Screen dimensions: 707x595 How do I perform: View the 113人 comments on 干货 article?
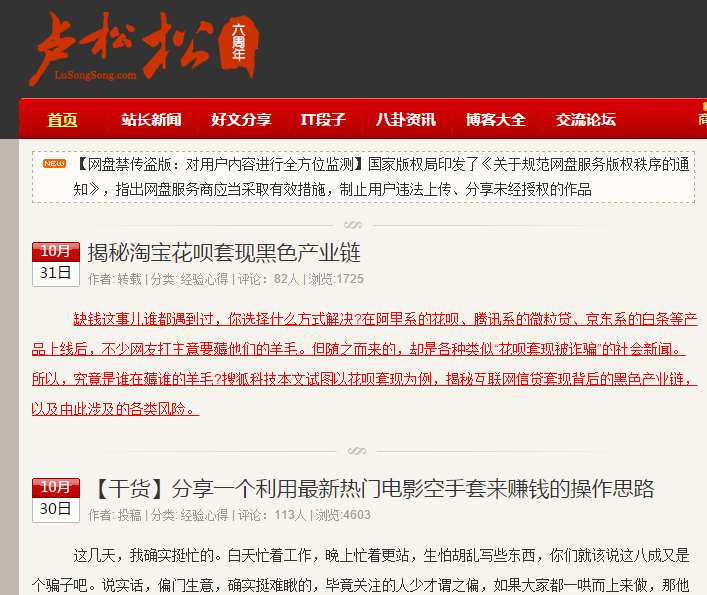point(290,515)
